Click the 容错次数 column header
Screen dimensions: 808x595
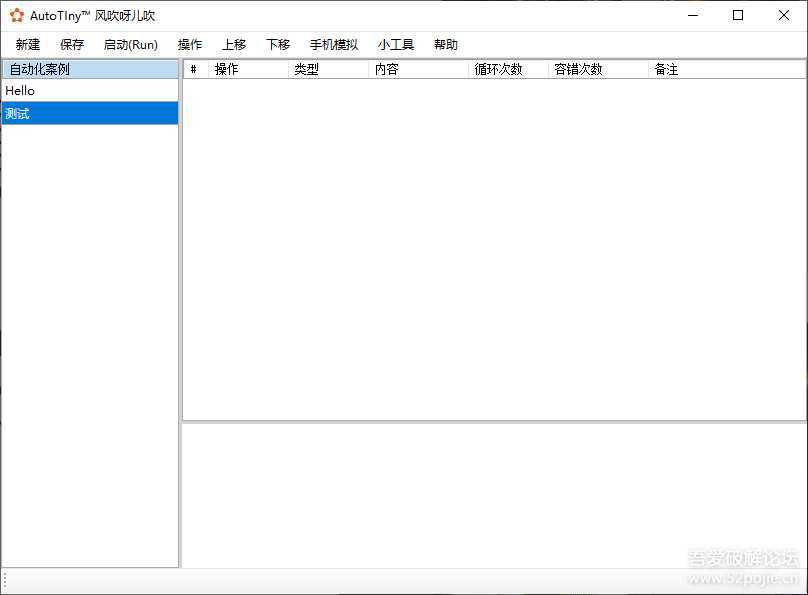pos(578,69)
